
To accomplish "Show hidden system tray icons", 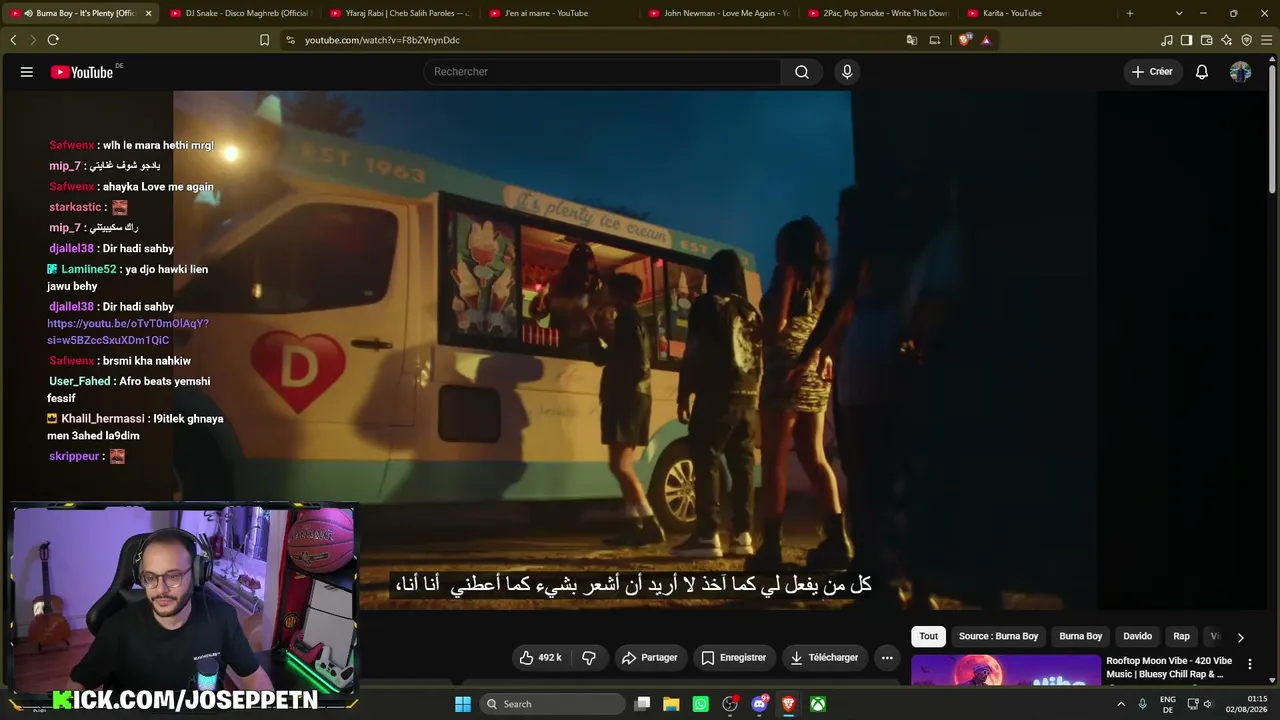I will click(x=1120, y=704).
